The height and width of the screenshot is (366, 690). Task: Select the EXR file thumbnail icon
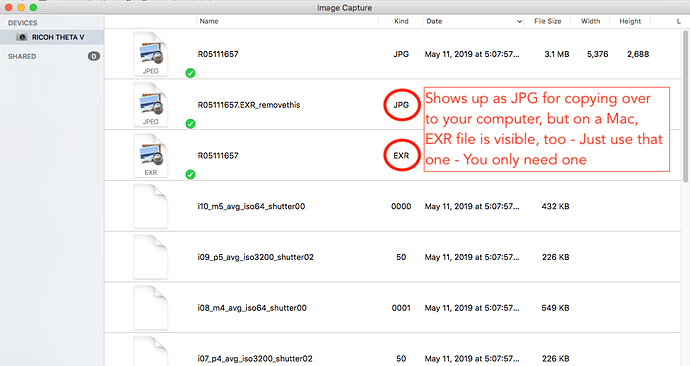(151, 156)
